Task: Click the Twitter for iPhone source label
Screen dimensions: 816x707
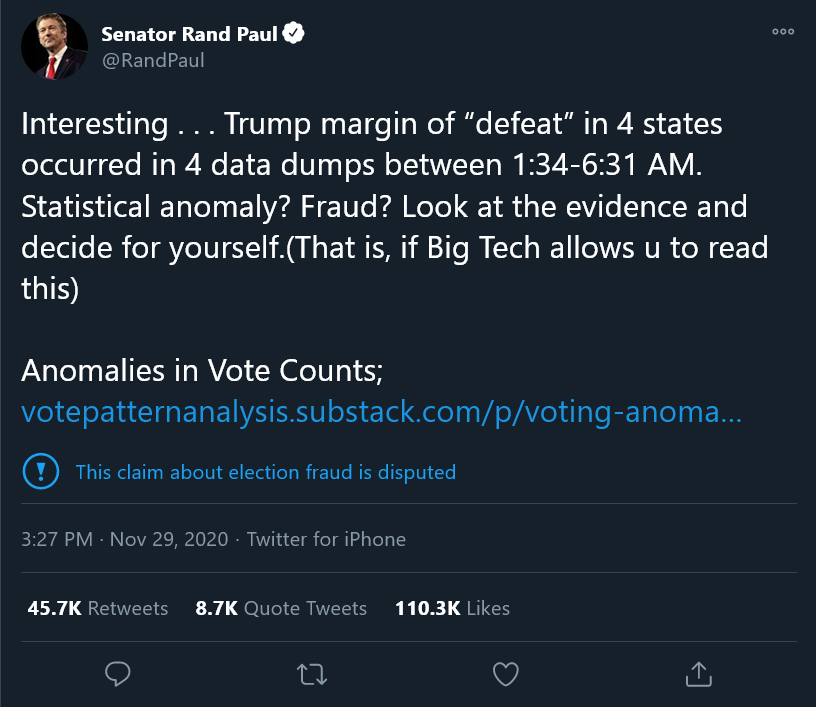Action: click(x=326, y=539)
